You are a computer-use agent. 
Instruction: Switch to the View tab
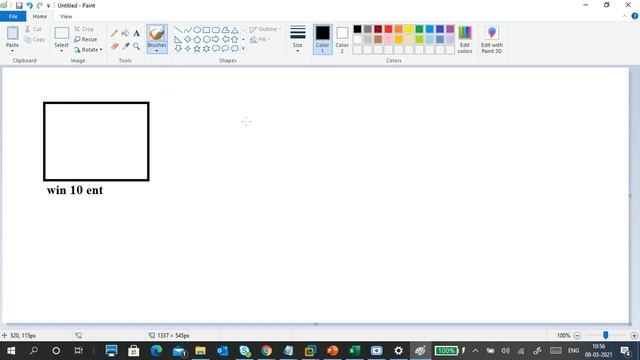click(66, 16)
